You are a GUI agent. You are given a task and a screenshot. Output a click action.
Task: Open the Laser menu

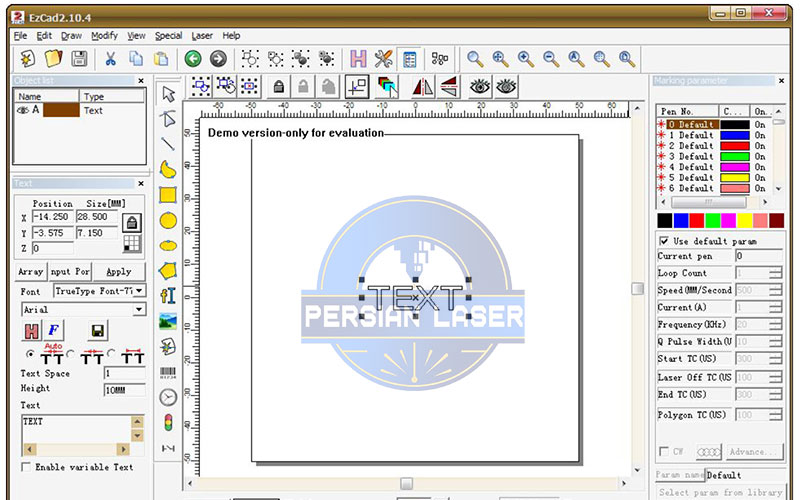pos(202,36)
